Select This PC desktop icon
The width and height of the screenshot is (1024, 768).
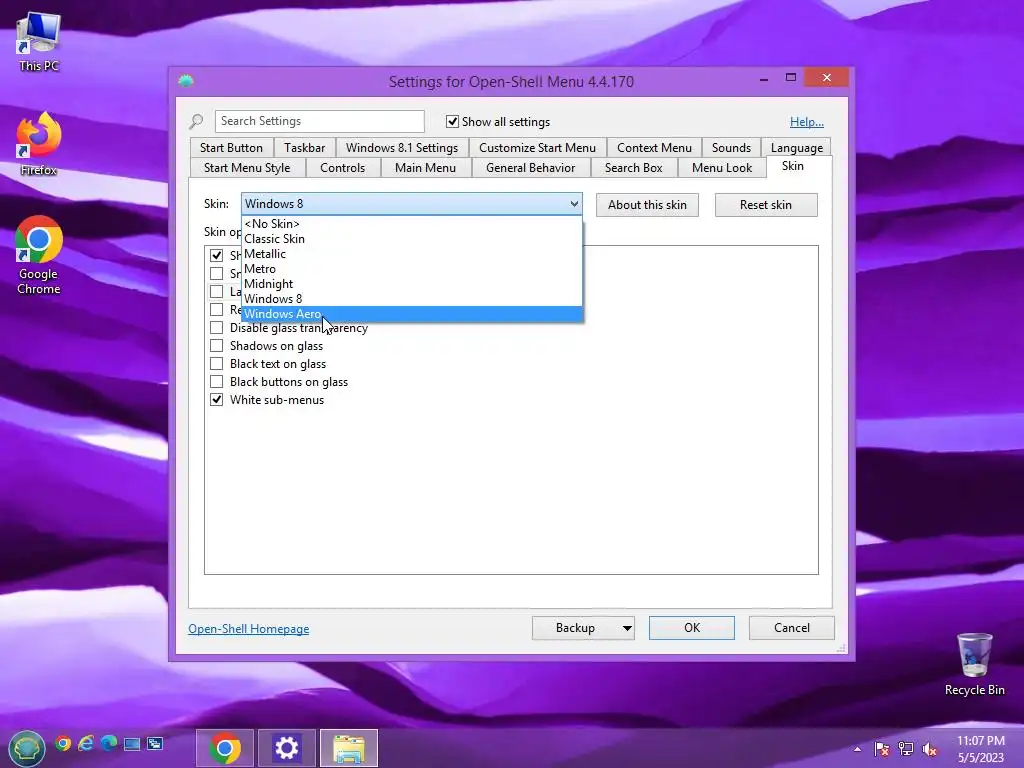click(x=39, y=41)
